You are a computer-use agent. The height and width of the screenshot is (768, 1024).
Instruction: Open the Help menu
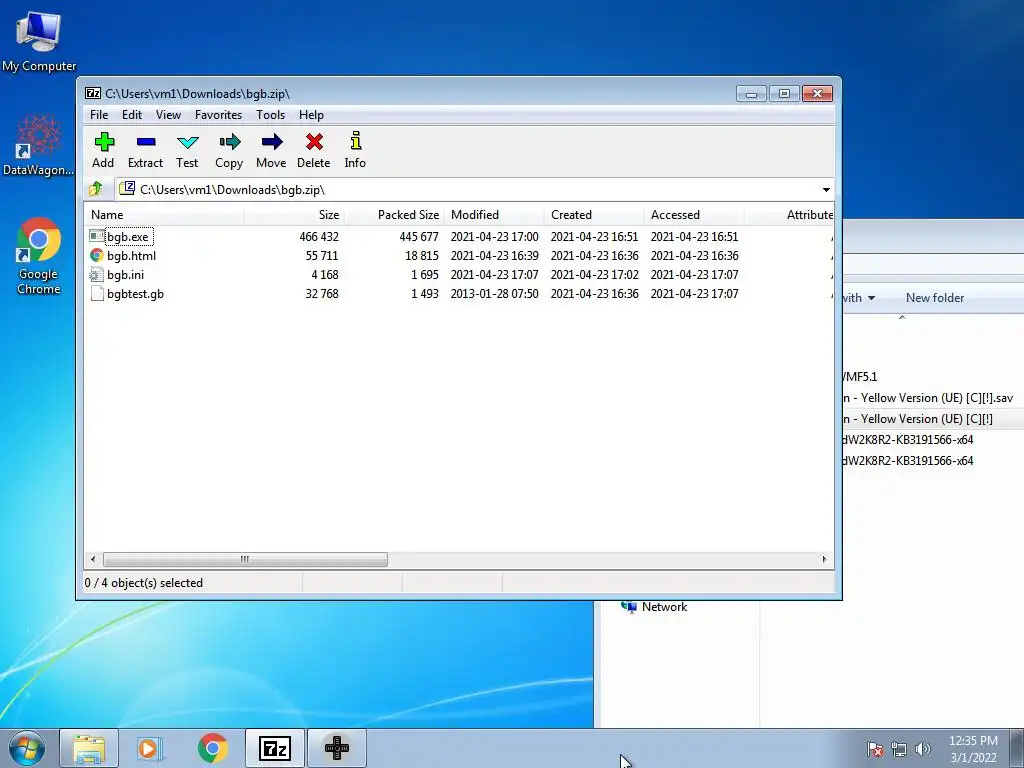(312, 115)
